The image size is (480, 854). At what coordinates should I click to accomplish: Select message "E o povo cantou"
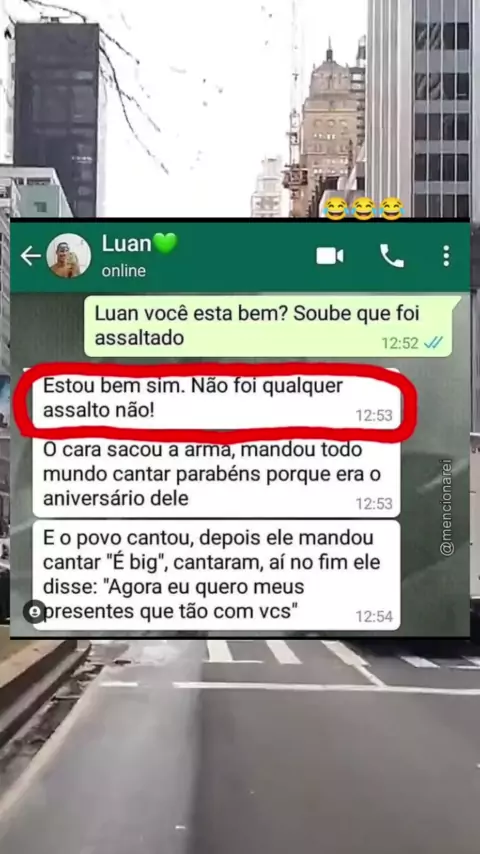(x=216, y=576)
